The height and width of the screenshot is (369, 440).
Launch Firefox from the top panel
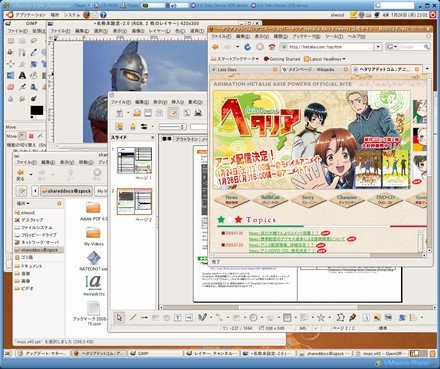(86, 15)
